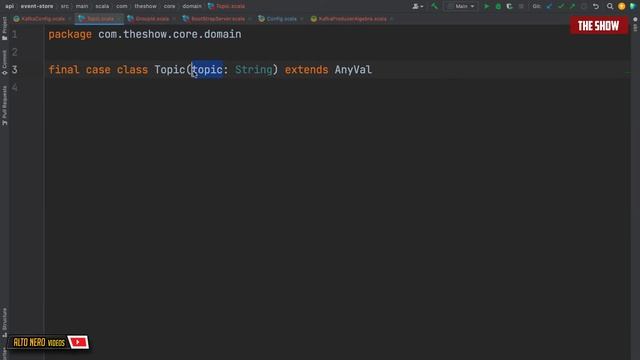Screen dimensions: 640x360
Task: Click line number 4 in gutter
Action: click(x=15, y=87)
